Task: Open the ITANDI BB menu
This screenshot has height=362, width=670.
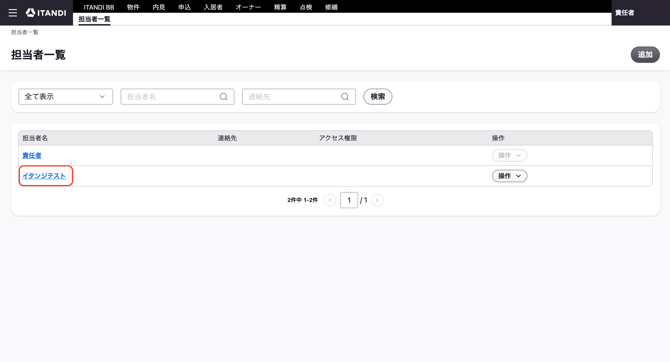Action: (99, 7)
